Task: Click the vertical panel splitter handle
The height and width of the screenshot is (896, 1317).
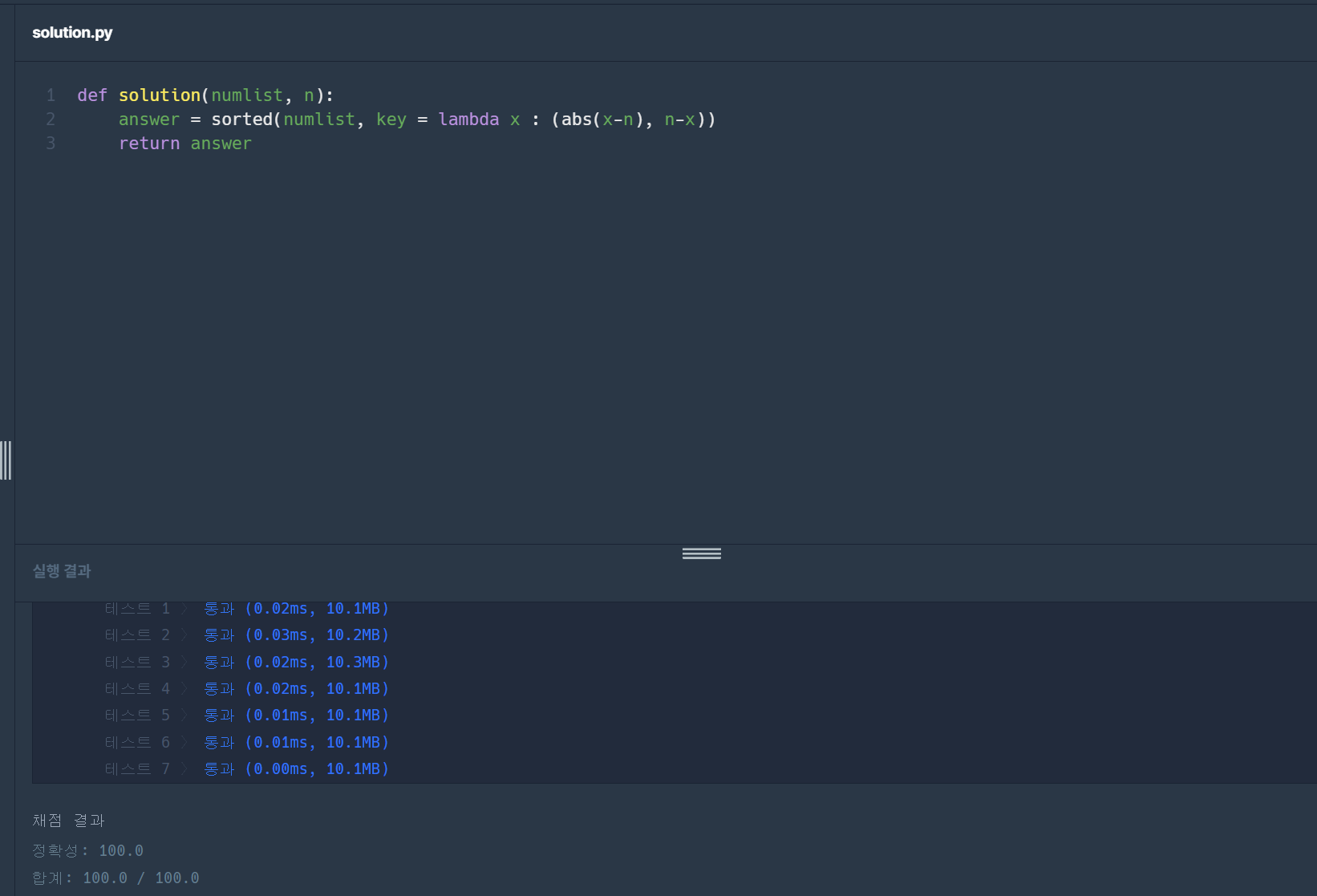Action: click(6, 460)
